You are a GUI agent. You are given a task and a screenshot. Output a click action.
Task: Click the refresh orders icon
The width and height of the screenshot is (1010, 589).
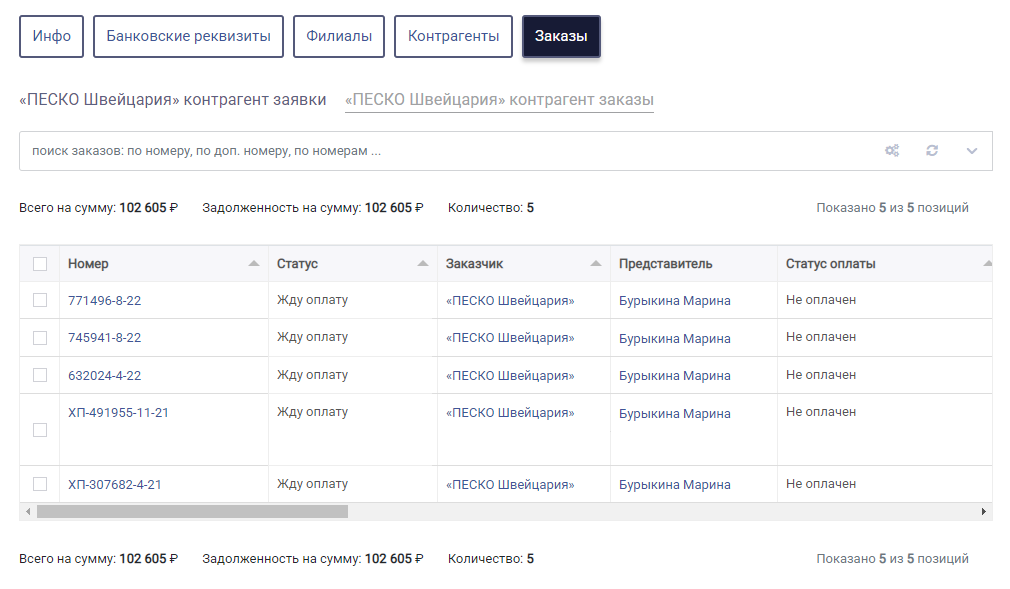[x=932, y=151]
